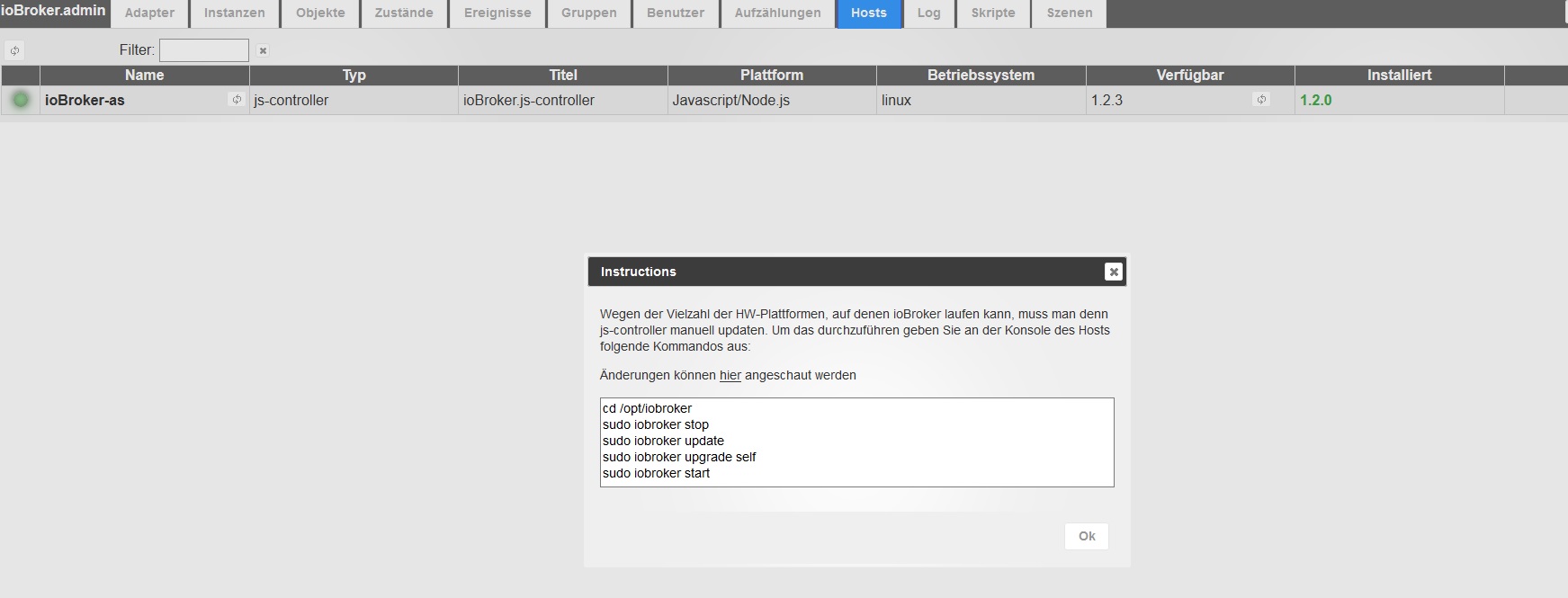Click the Verfügbar column header
Screen dimensions: 1568x598
point(1190,75)
